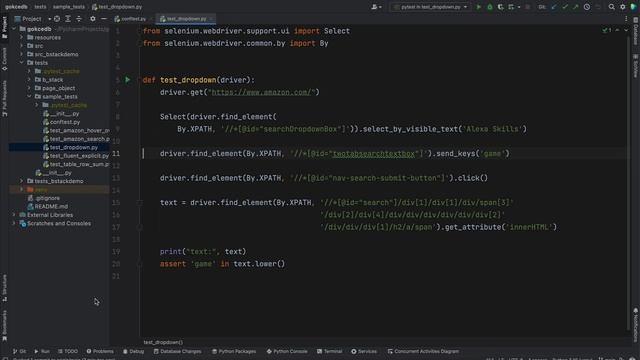Click gokcedb breadcrumb in navigation bar

[x=16, y=7]
